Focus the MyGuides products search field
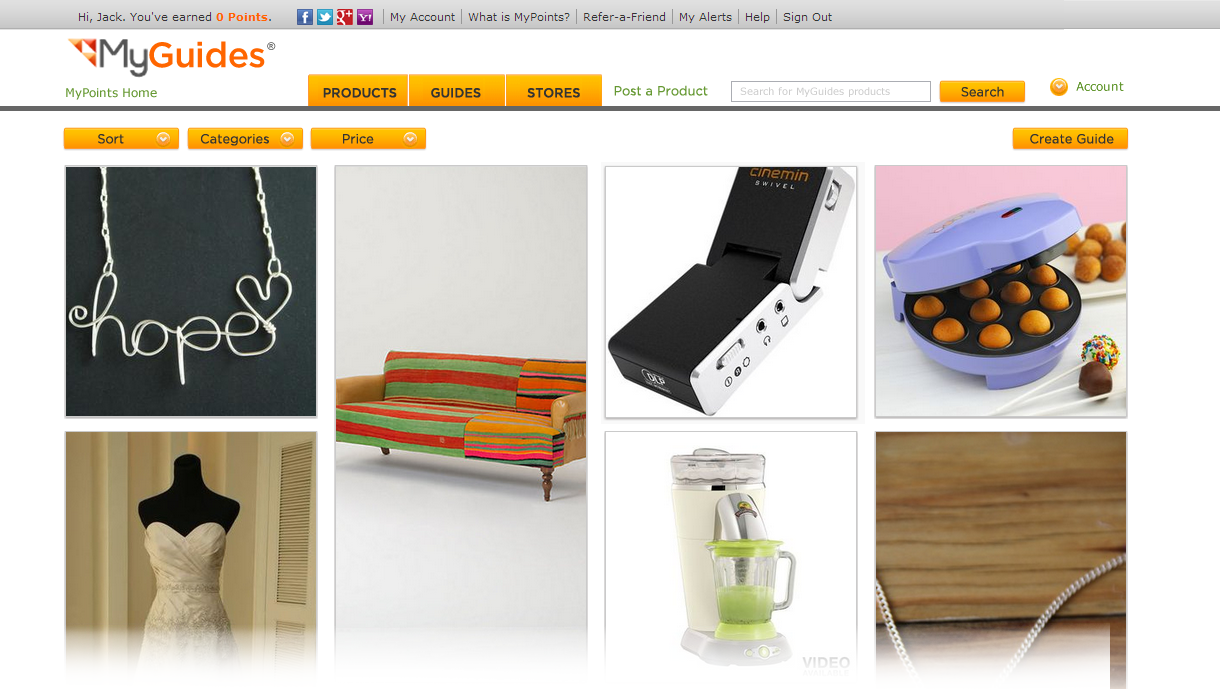Viewport: 1220px width, 689px height. tap(831, 92)
